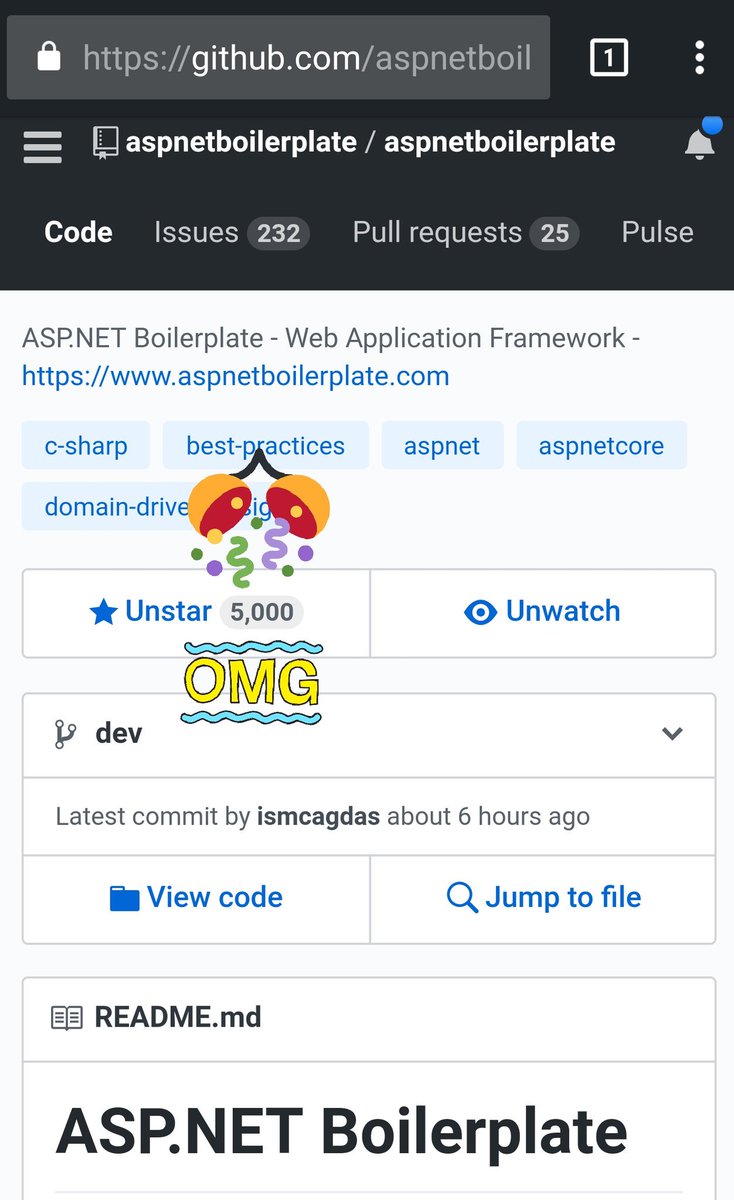Switch to the Pulse tab

pos(657,232)
